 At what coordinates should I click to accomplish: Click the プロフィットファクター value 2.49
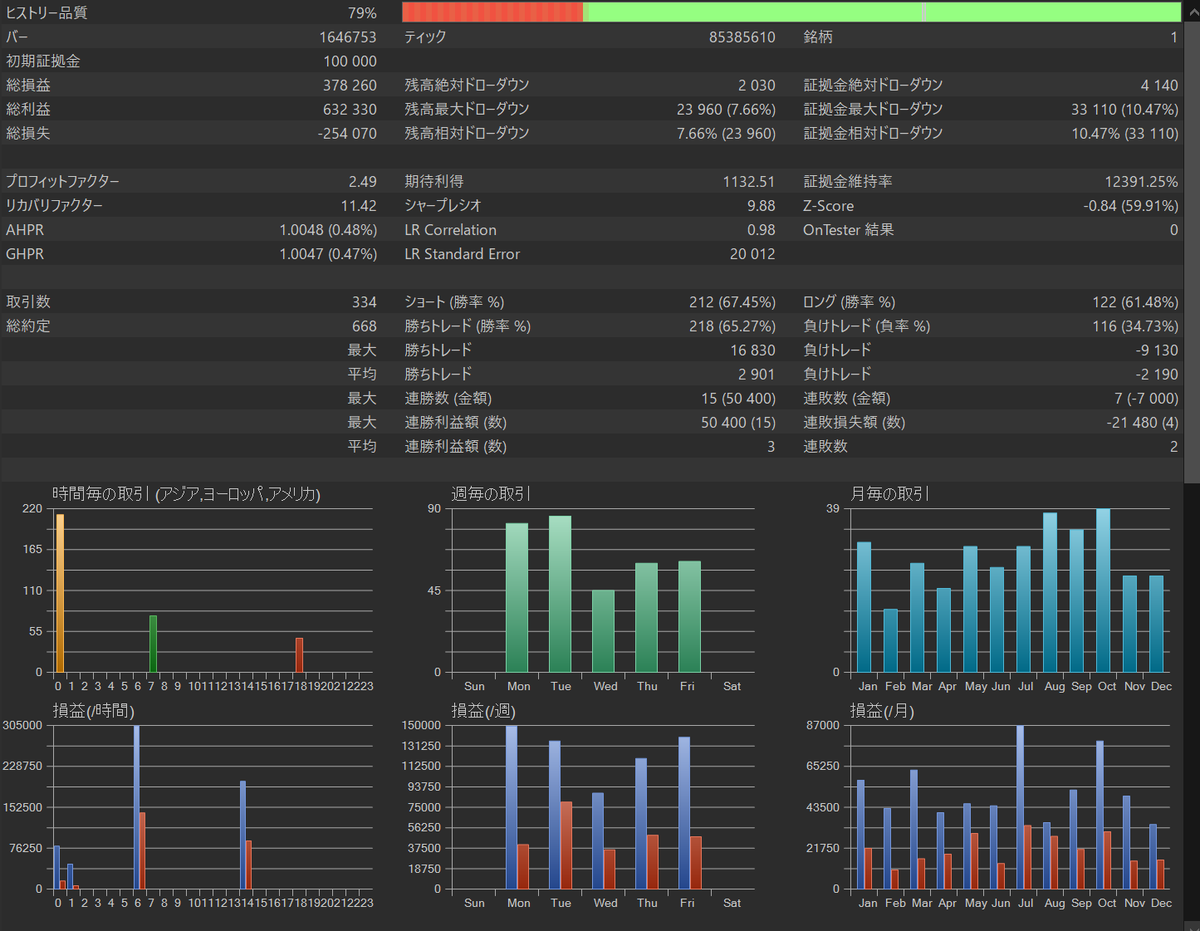click(365, 181)
